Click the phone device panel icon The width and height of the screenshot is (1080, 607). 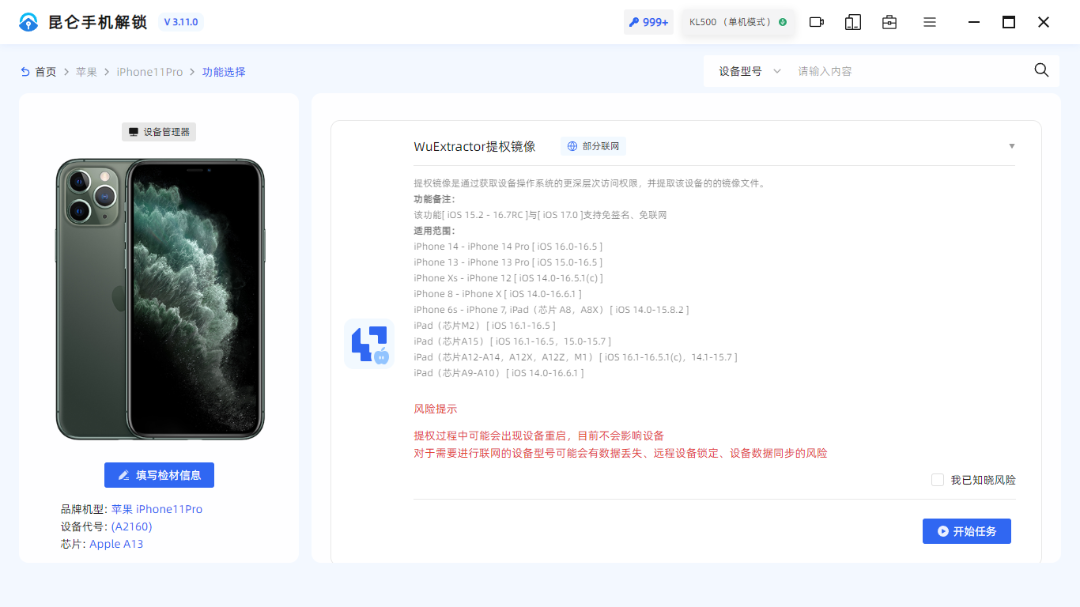(x=853, y=22)
